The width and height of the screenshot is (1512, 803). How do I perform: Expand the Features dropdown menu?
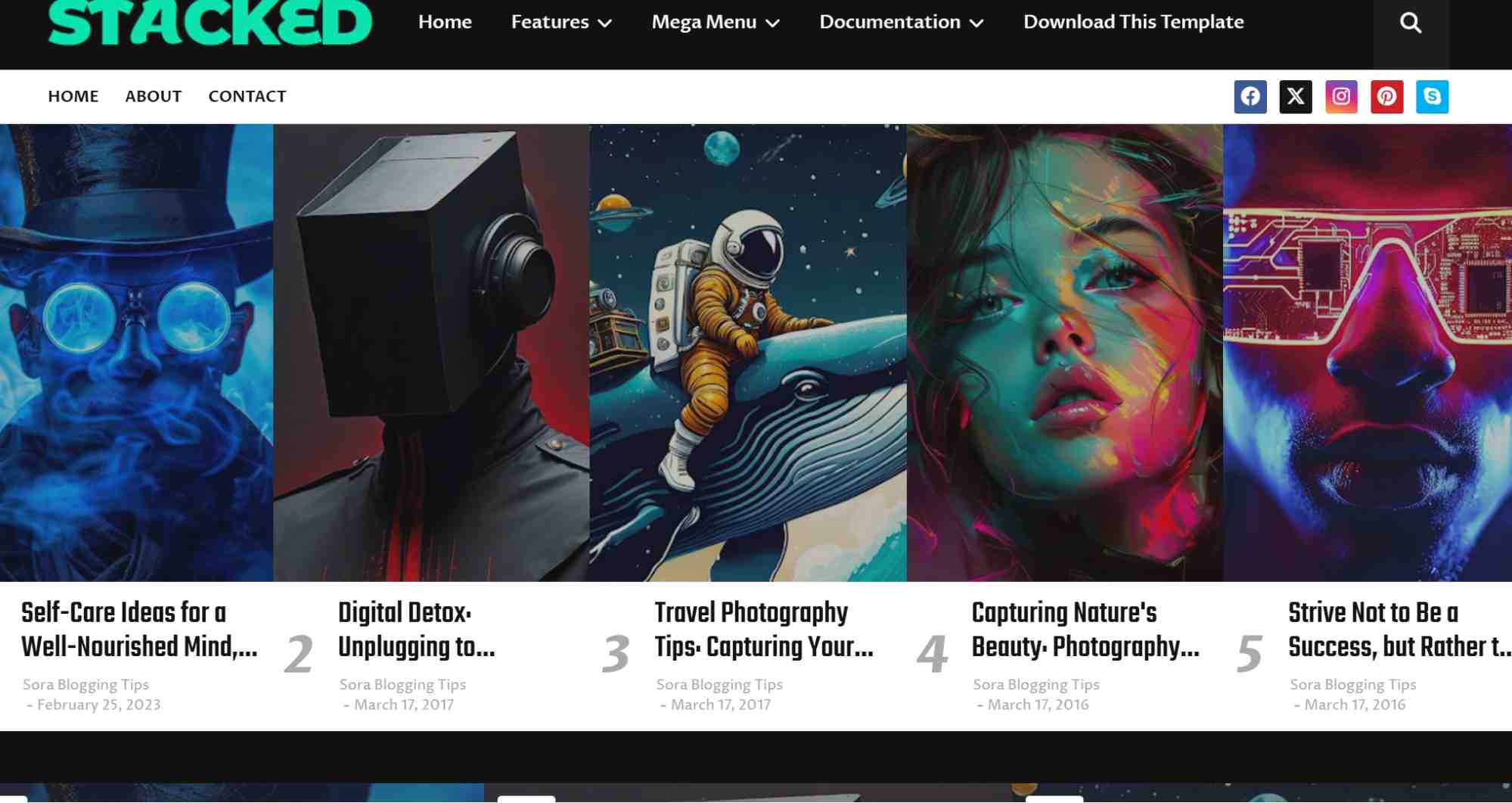(560, 23)
